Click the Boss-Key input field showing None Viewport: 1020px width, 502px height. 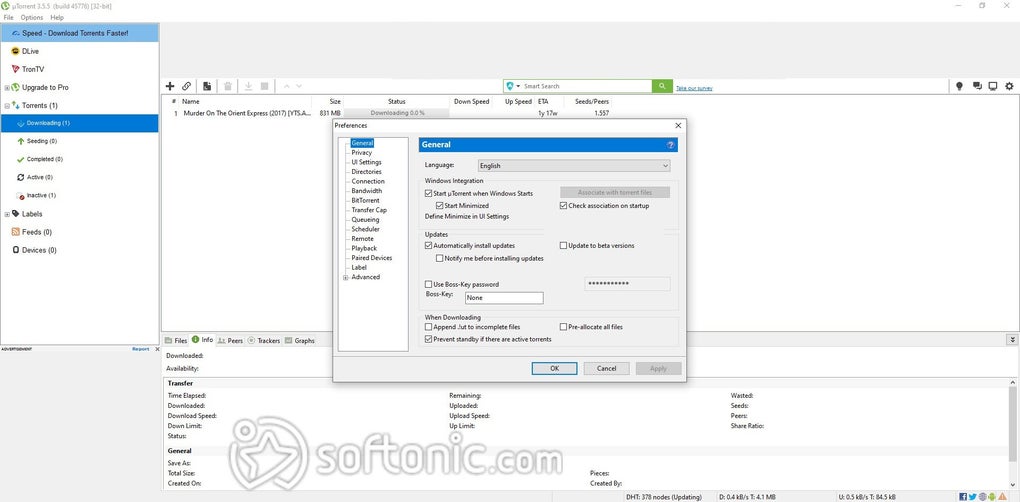pos(504,298)
